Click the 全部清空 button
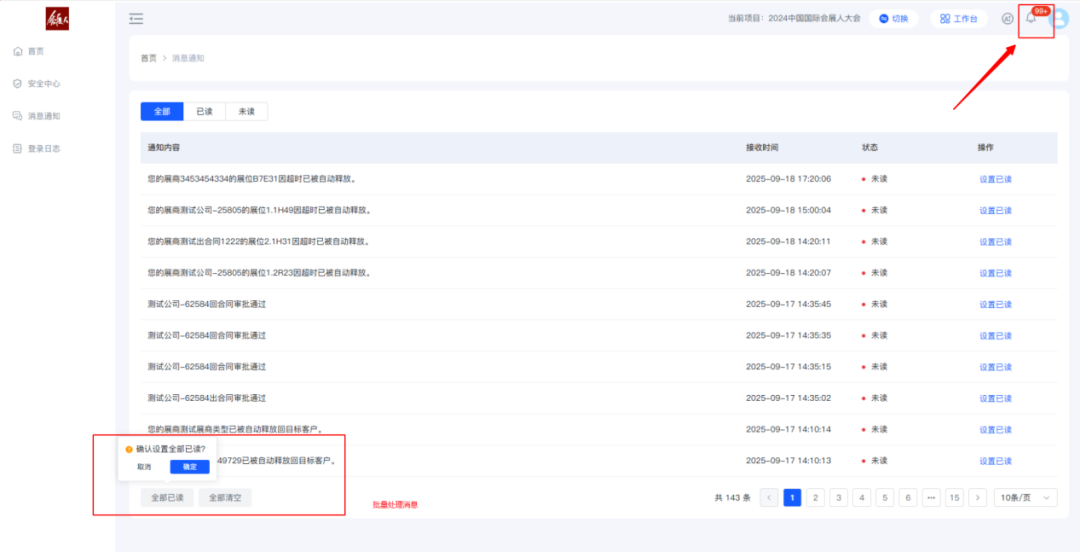 click(x=225, y=497)
